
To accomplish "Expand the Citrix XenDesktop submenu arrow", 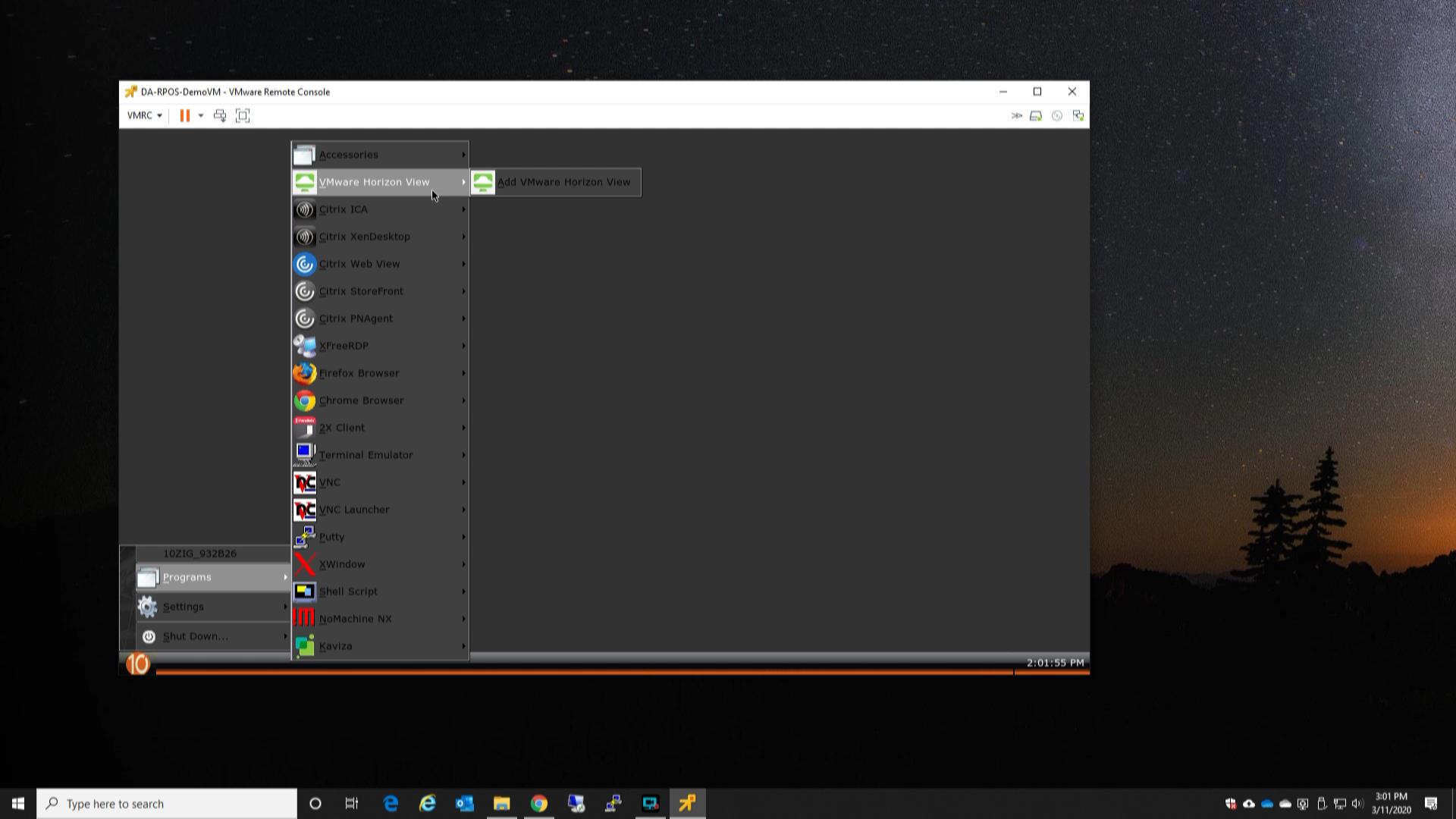I will tap(463, 237).
